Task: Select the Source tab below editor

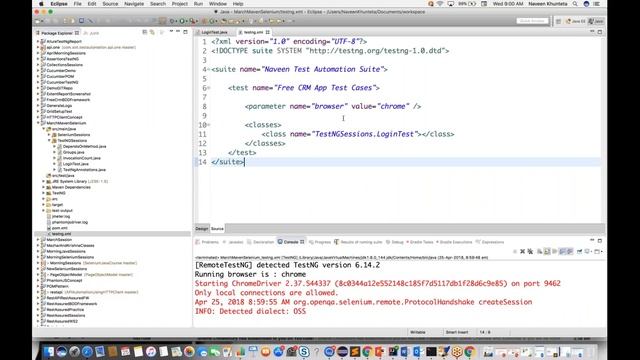Action: tap(217, 229)
